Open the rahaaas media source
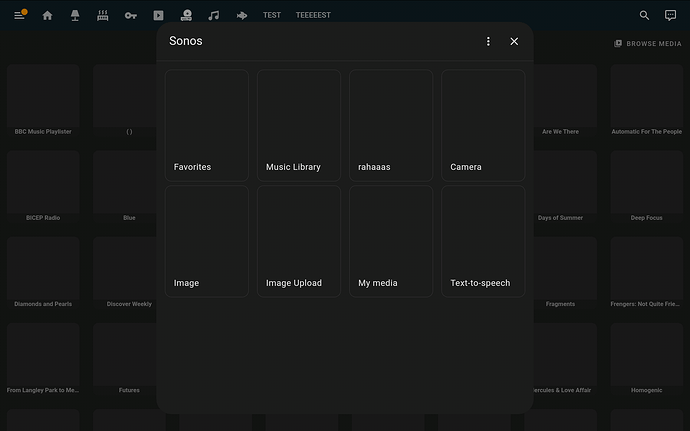Viewport: 690px width, 431px height. click(x=391, y=125)
